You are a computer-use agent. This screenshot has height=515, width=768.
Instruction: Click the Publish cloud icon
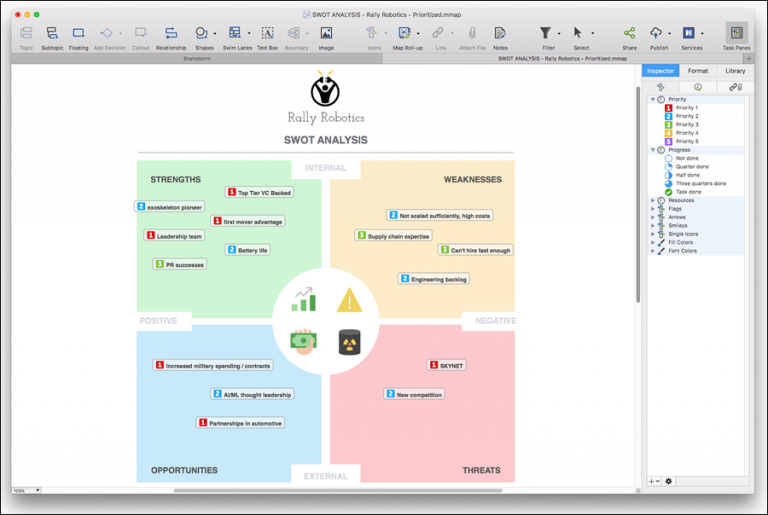pos(656,33)
